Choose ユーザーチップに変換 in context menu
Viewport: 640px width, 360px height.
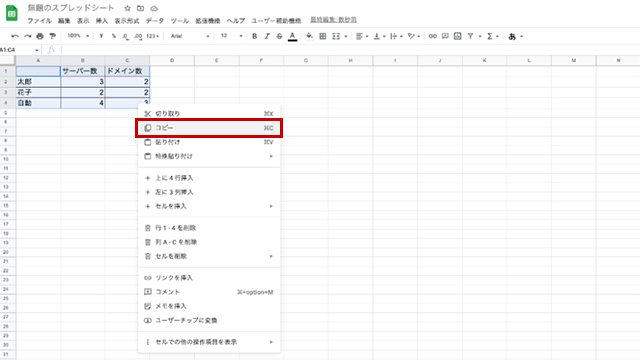coord(209,320)
